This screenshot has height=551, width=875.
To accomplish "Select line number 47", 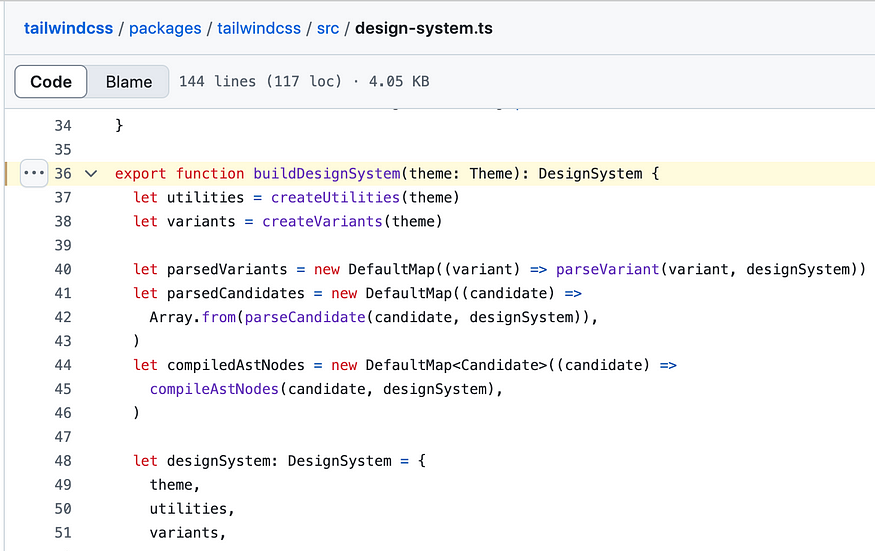I will (x=63, y=437).
